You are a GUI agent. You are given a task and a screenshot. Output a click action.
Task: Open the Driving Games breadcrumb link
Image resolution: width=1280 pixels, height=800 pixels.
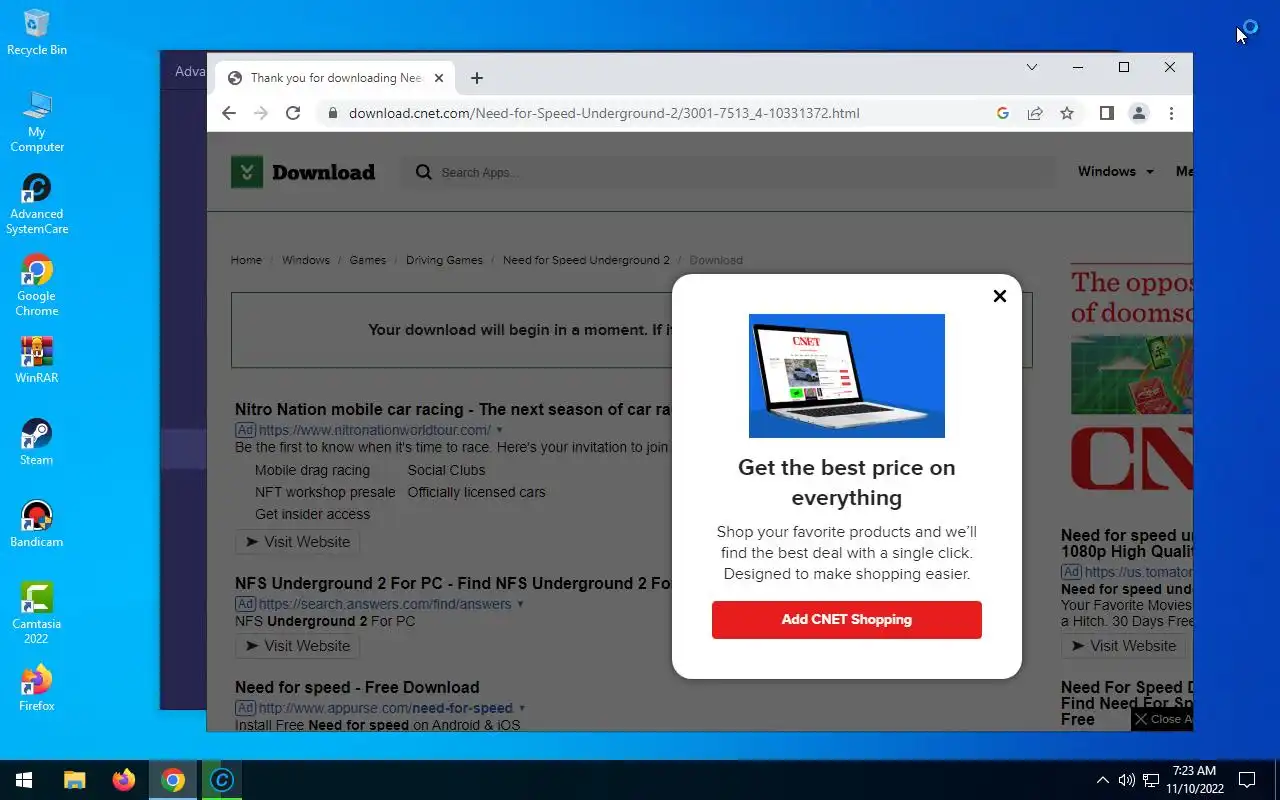tap(444, 260)
